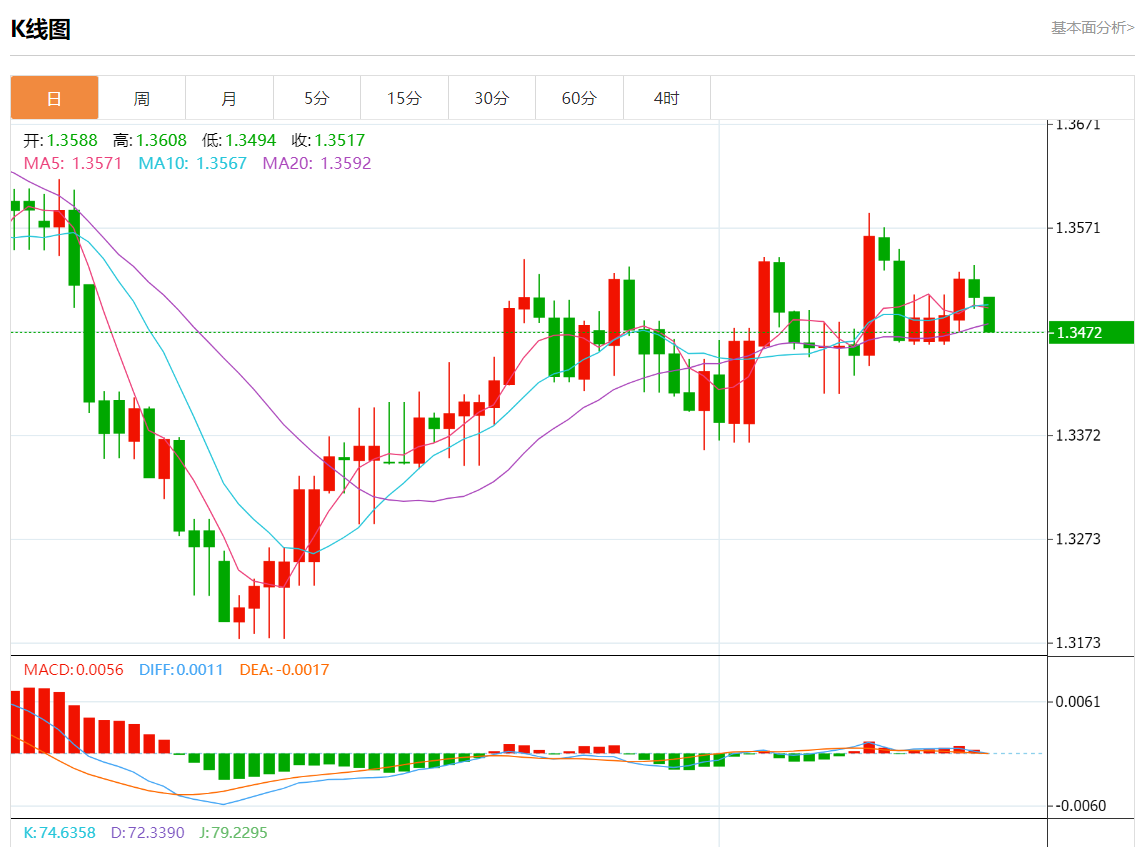Viewport: 1137px width, 847px height.
Task: Switch to the 月 monthly tab
Action: tap(229, 98)
